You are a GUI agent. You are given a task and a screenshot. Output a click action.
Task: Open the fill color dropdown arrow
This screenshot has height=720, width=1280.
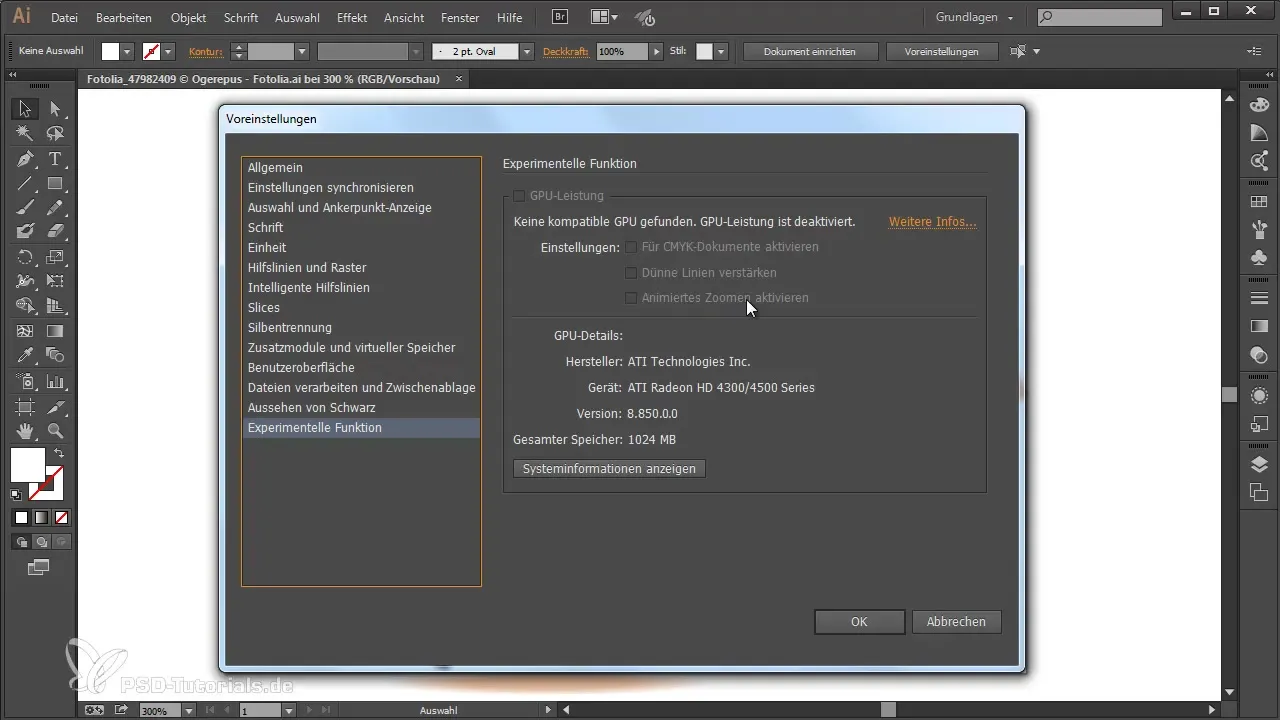pos(127,51)
